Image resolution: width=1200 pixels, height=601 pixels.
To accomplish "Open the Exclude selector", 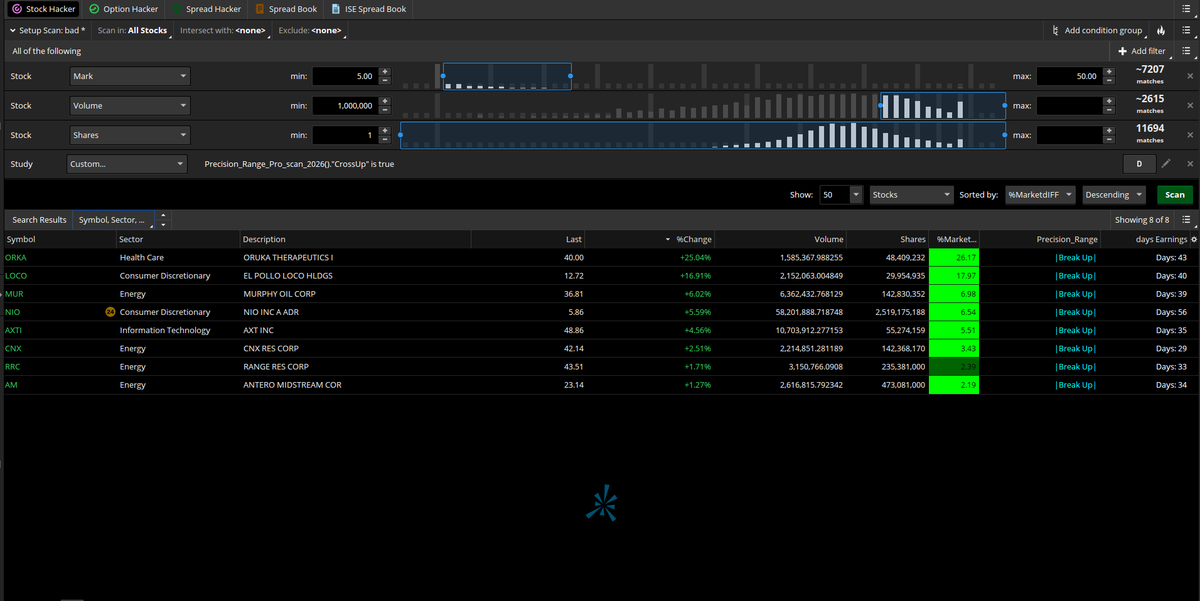I will pyautogui.click(x=310, y=31).
